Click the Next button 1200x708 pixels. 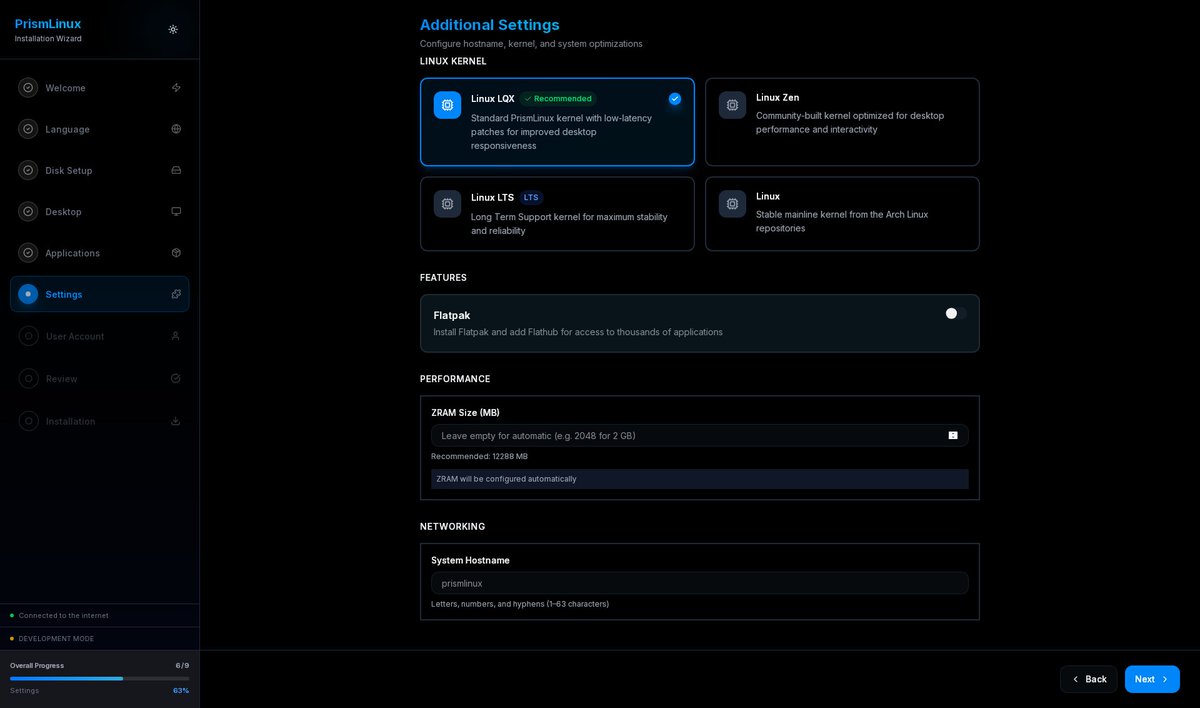1152,679
